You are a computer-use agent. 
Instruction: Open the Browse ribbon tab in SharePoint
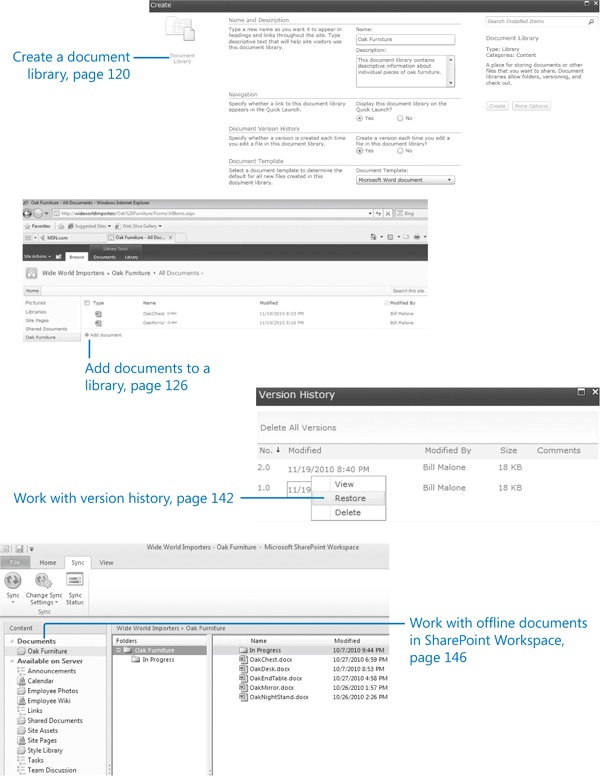[77, 257]
